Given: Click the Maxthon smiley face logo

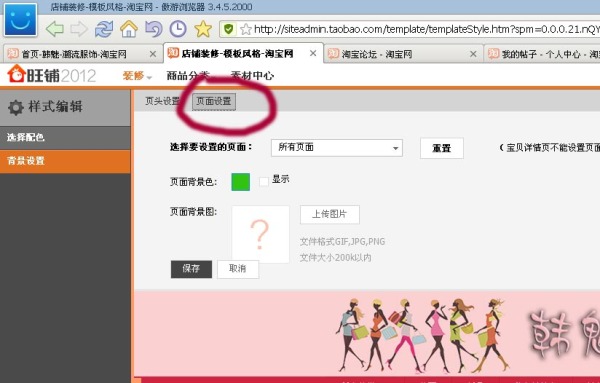Looking at the screenshot, I should pos(20,20).
